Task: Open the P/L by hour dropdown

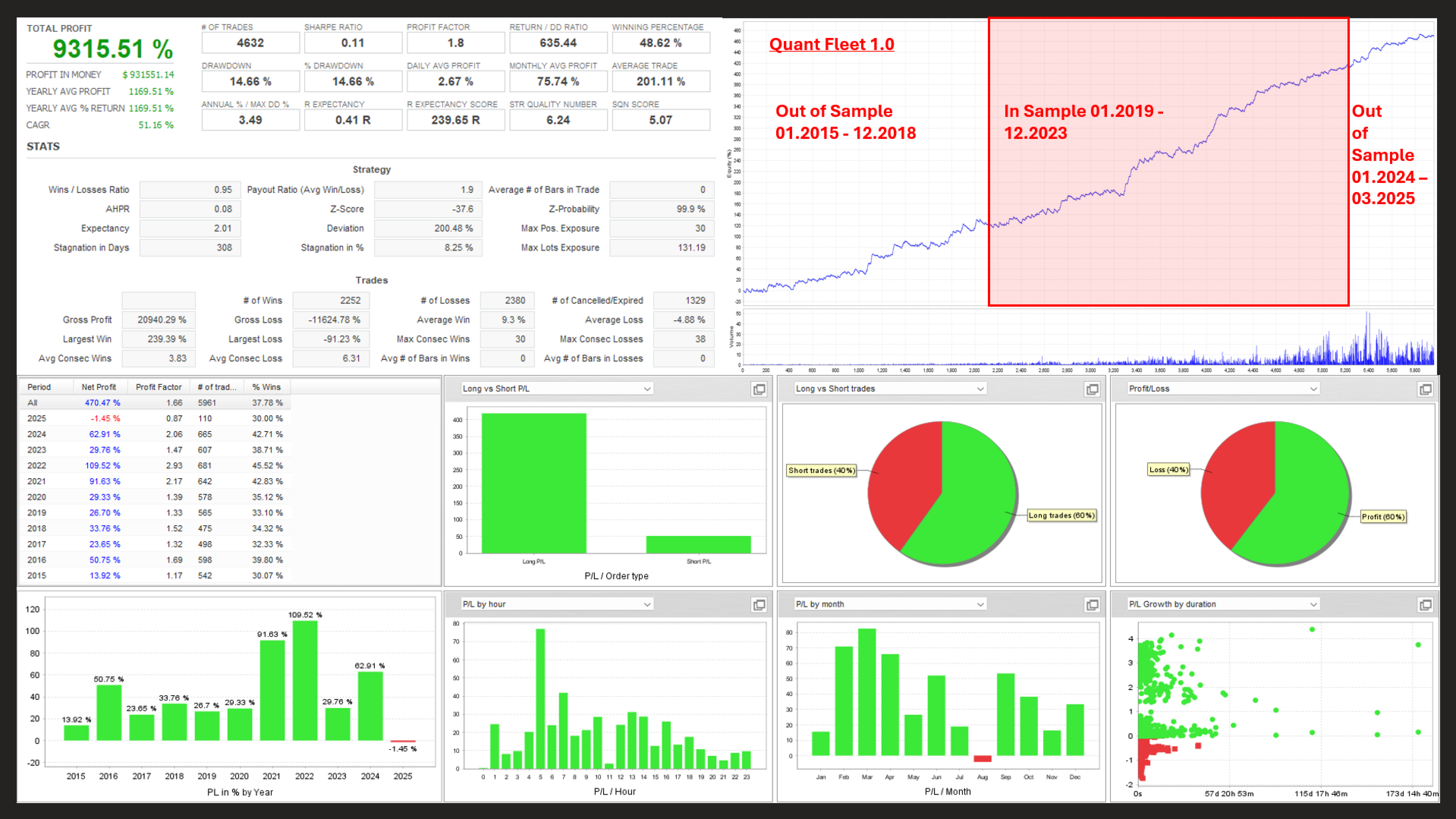Action: (557, 604)
